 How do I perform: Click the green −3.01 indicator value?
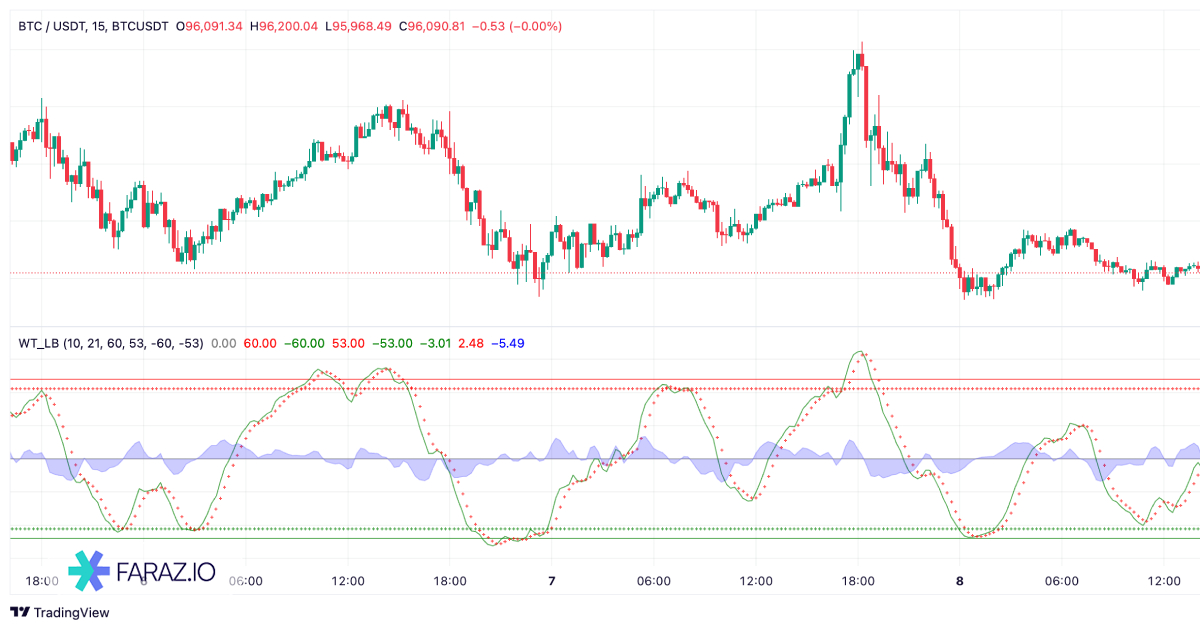(436, 343)
